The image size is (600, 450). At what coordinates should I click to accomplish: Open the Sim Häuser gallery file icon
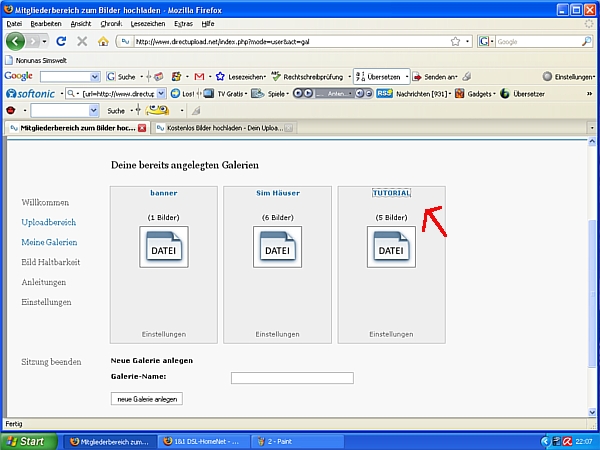pos(277,247)
